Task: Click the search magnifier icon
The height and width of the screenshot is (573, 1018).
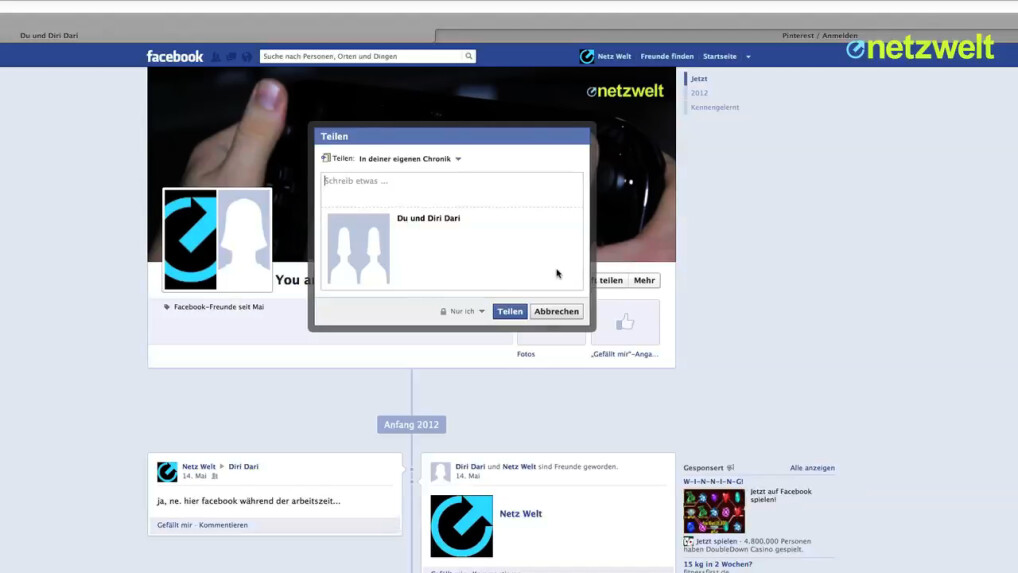Action: (x=468, y=57)
